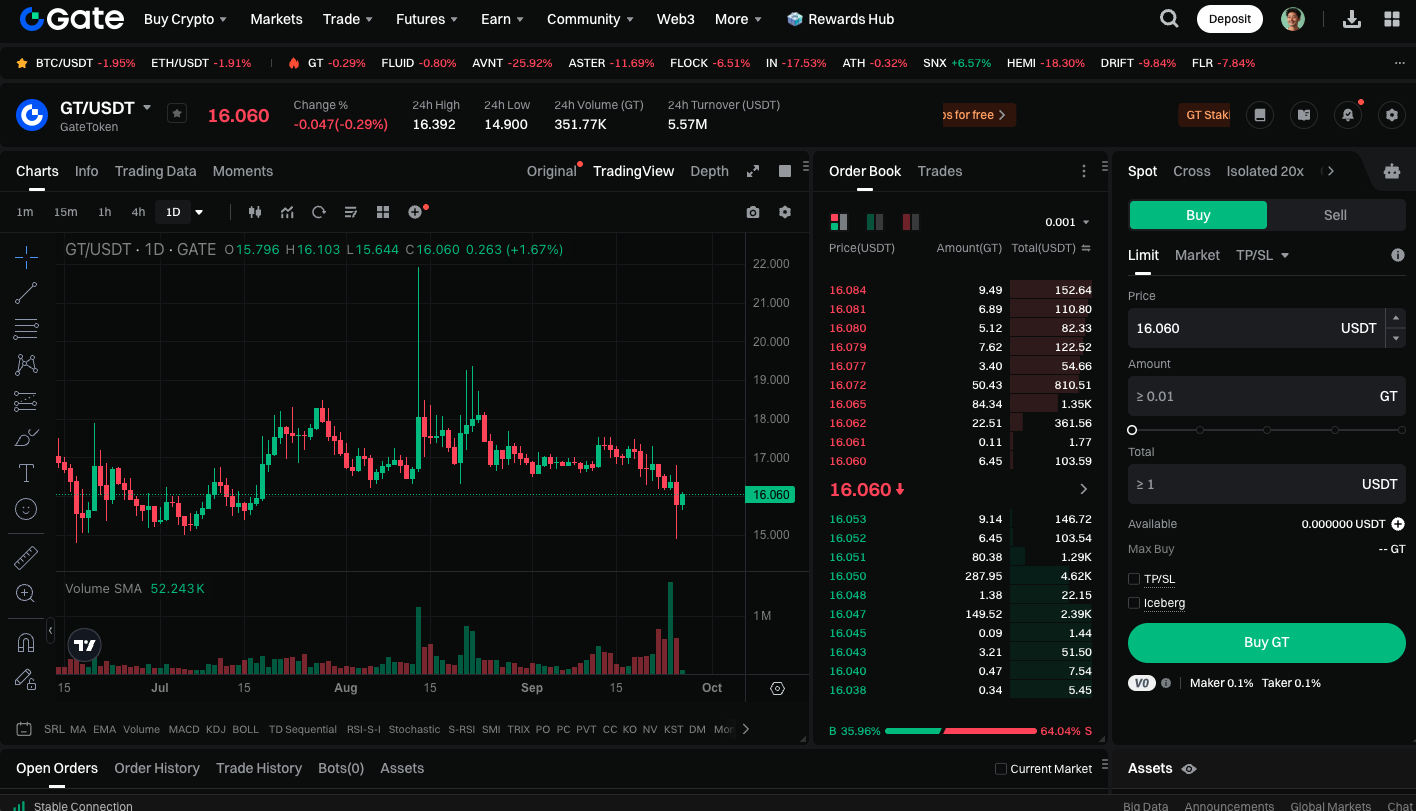Select the trend line drawing tool
1416x811 pixels.
click(x=26, y=293)
